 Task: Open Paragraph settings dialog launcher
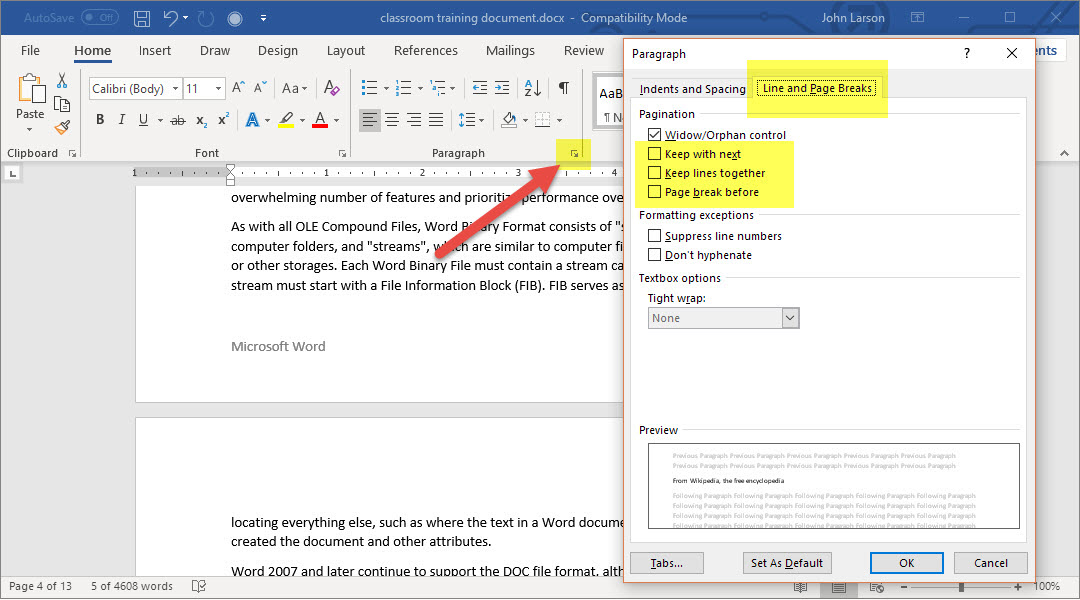pyautogui.click(x=575, y=153)
